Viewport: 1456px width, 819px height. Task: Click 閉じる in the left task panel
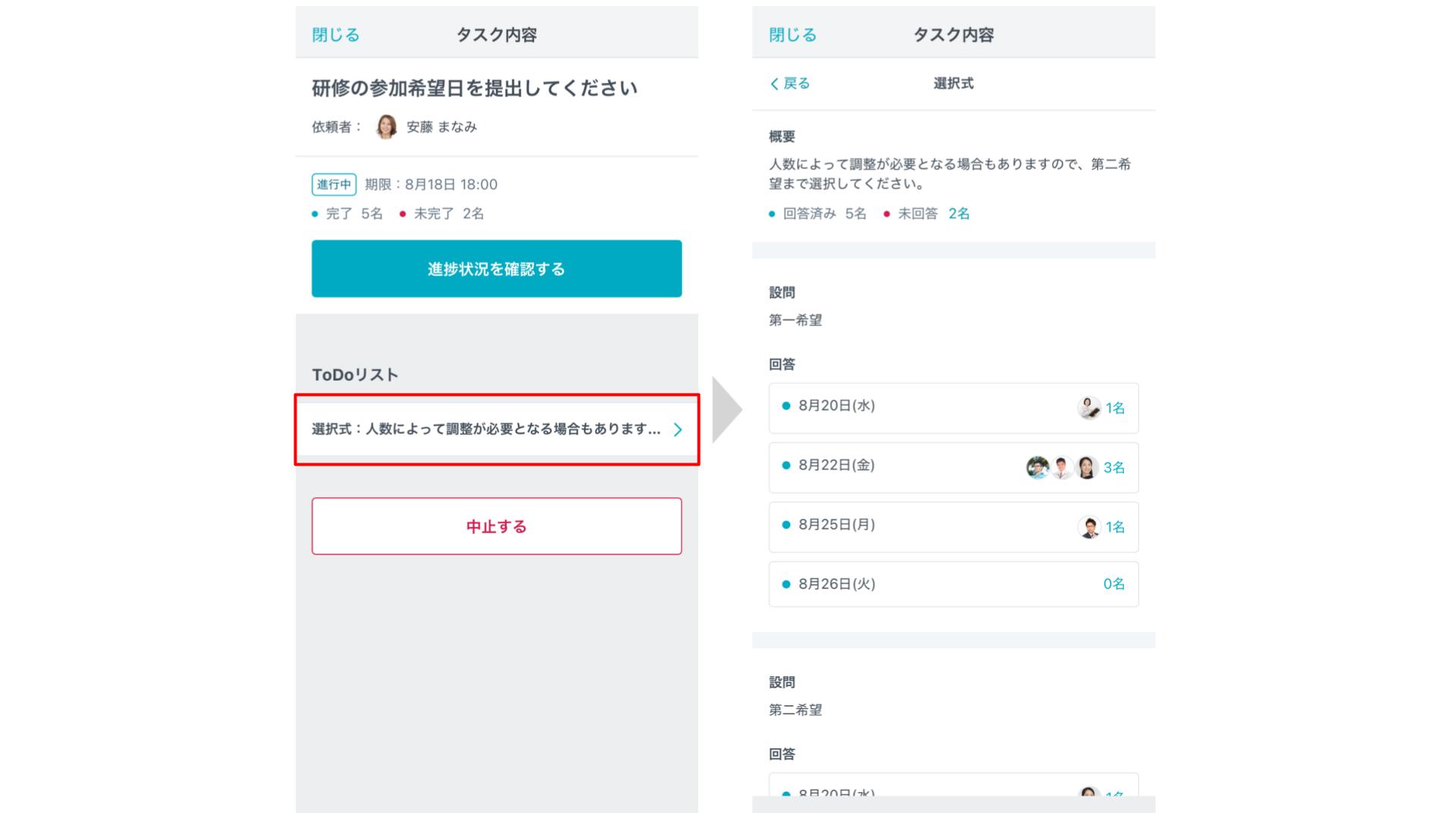[335, 35]
